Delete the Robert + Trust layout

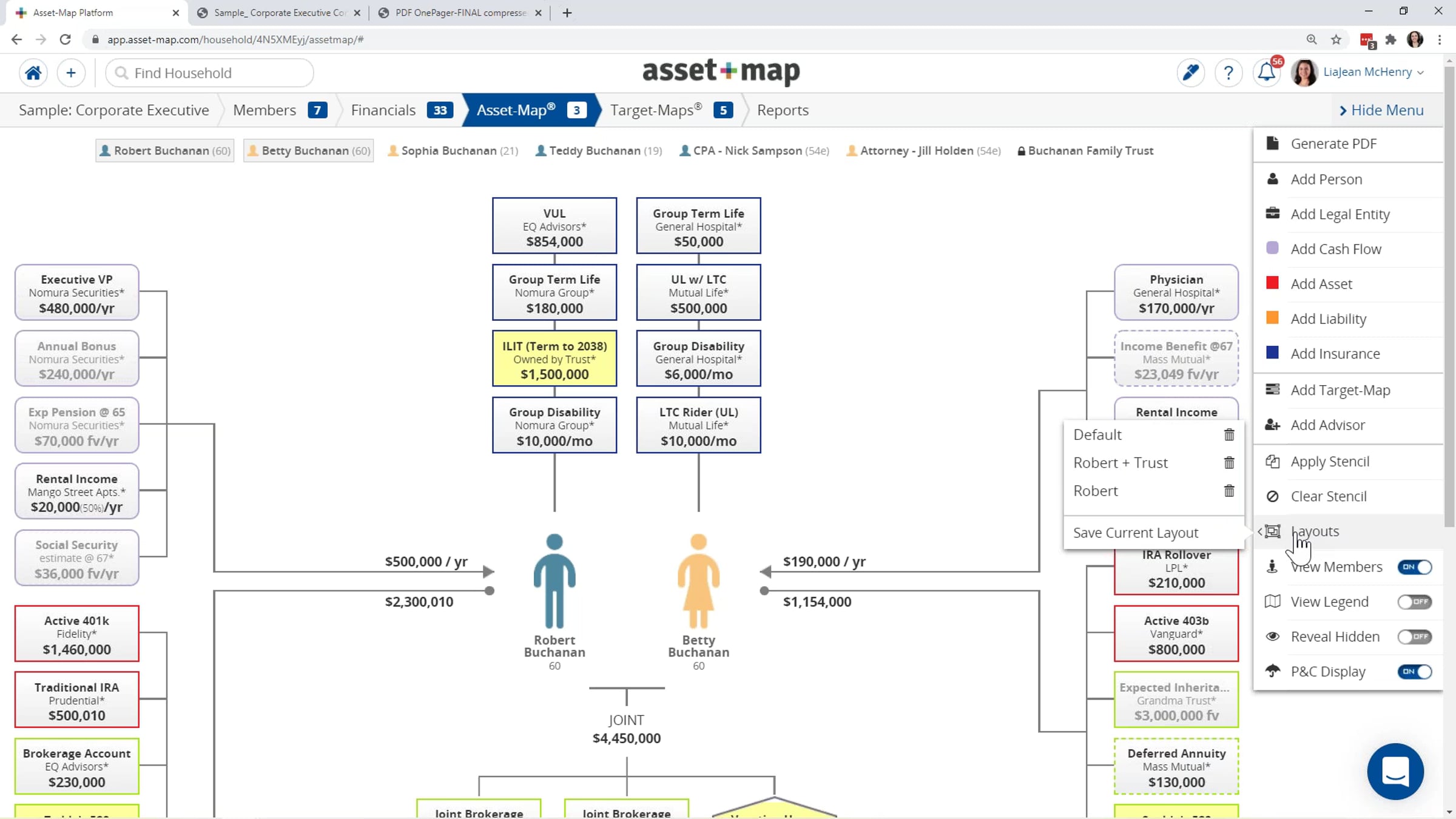coord(1229,463)
